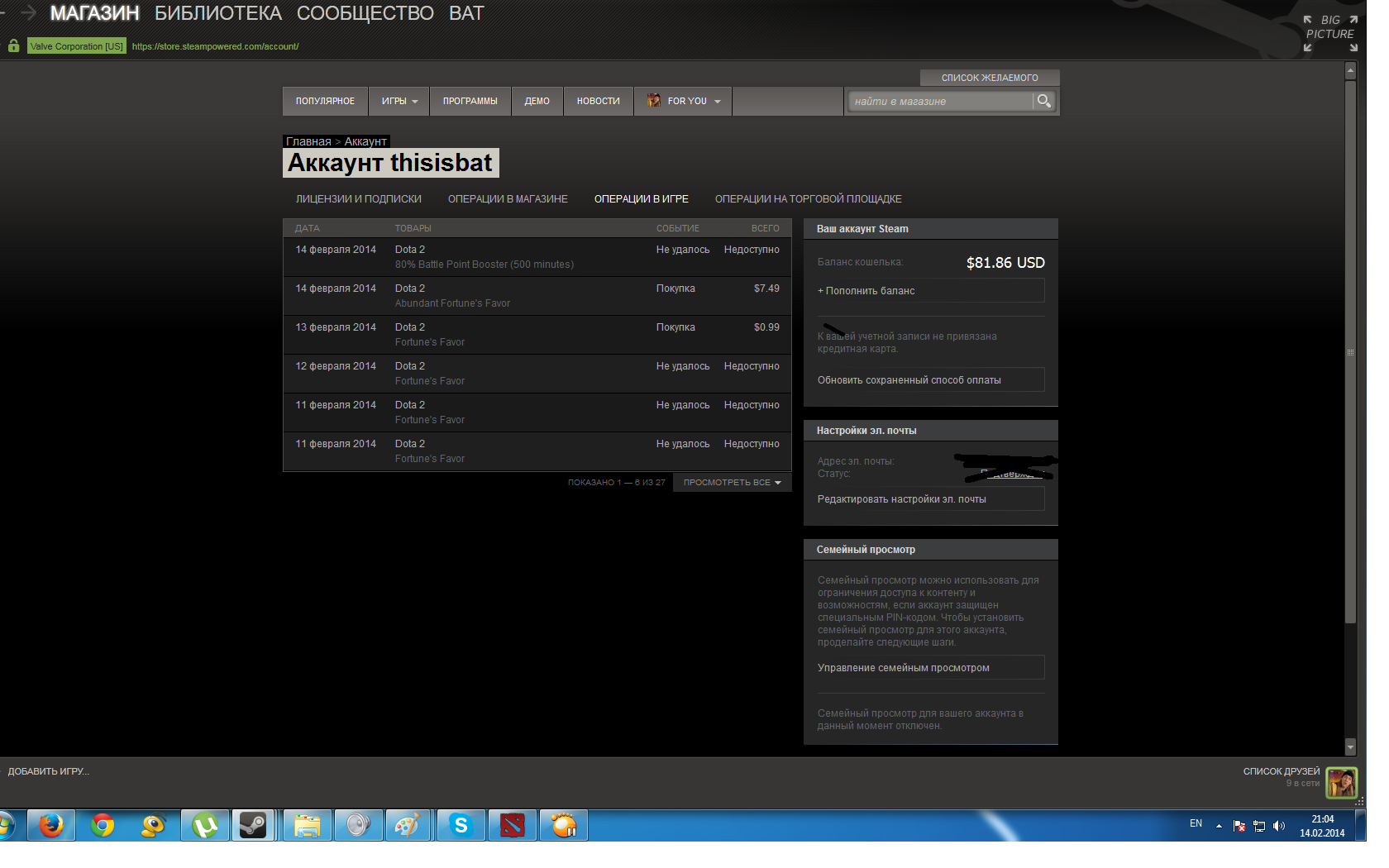Click the Steam forward navigation arrow
1389x868 pixels.
[29, 12]
